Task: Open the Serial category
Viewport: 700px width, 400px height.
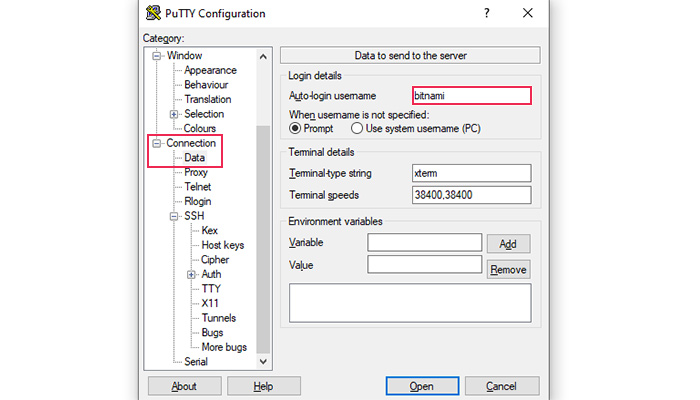Action: click(x=196, y=362)
